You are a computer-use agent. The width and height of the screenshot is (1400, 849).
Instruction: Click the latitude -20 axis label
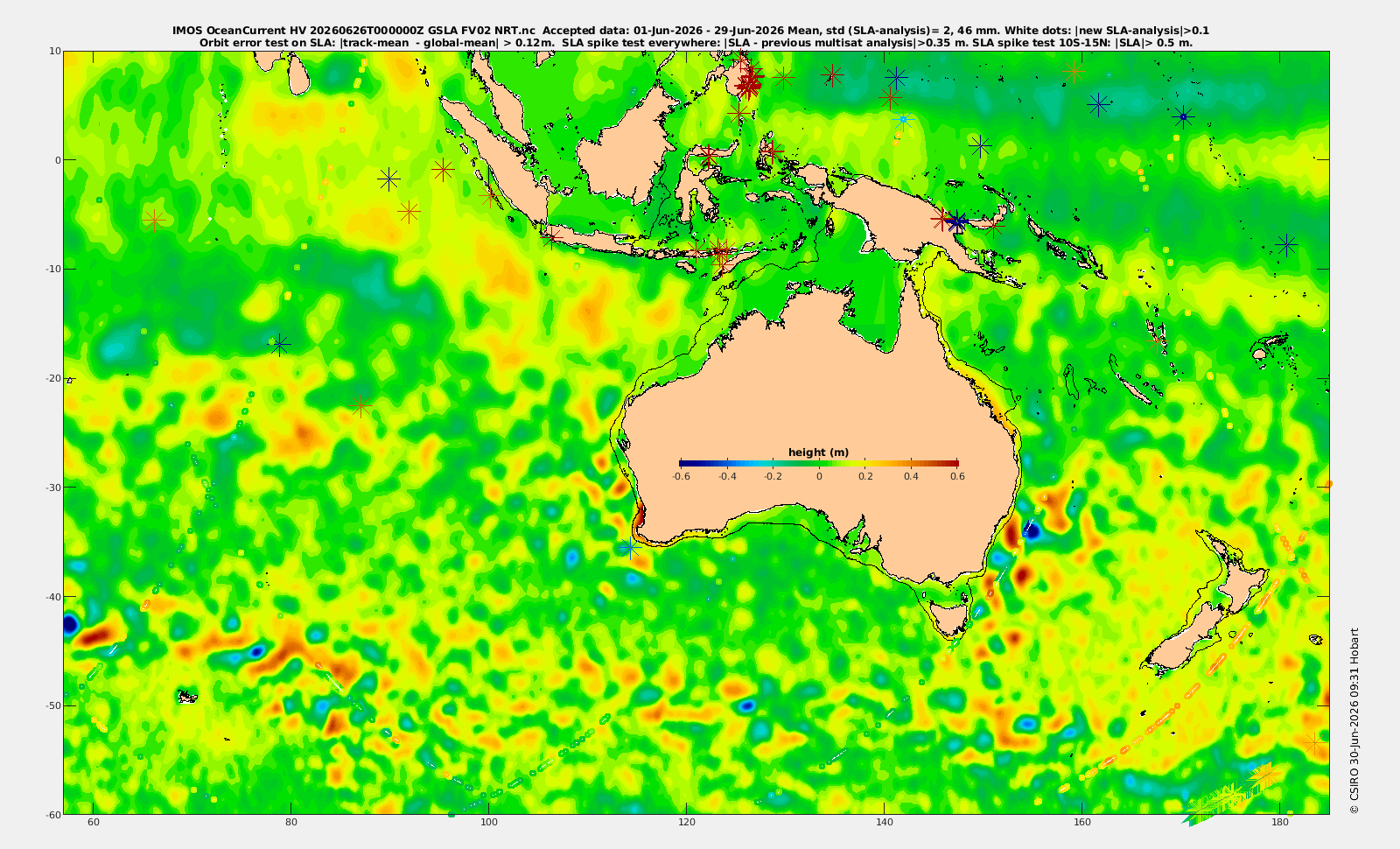(x=52, y=378)
